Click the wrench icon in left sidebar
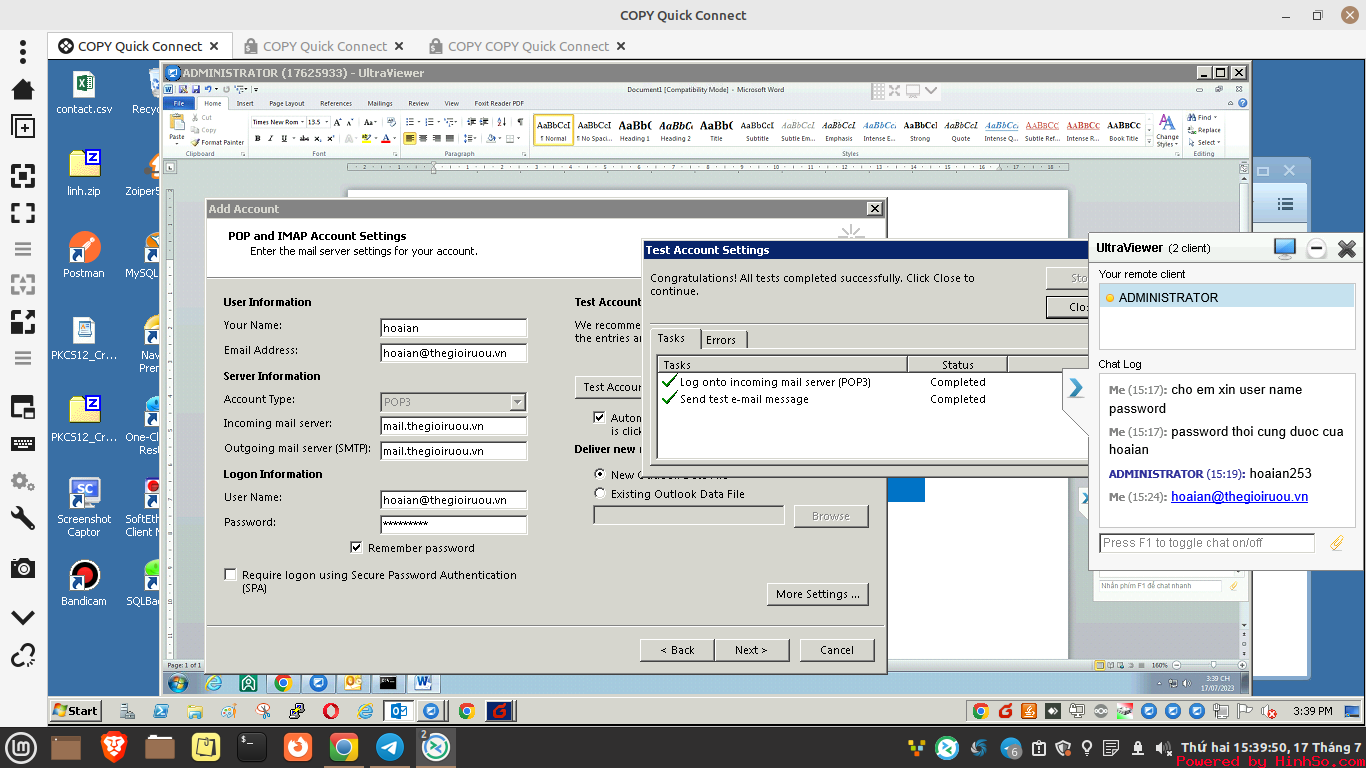This screenshot has height=768, width=1366. pos(22,518)
